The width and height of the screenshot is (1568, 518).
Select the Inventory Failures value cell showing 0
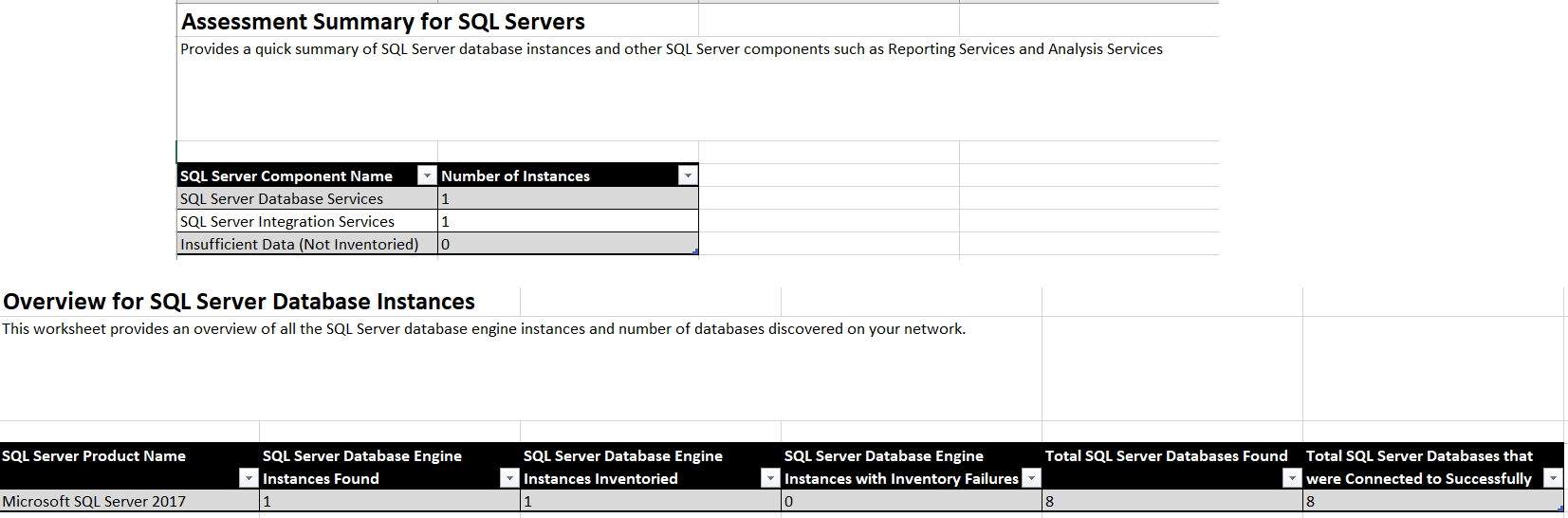pos(911,501)
